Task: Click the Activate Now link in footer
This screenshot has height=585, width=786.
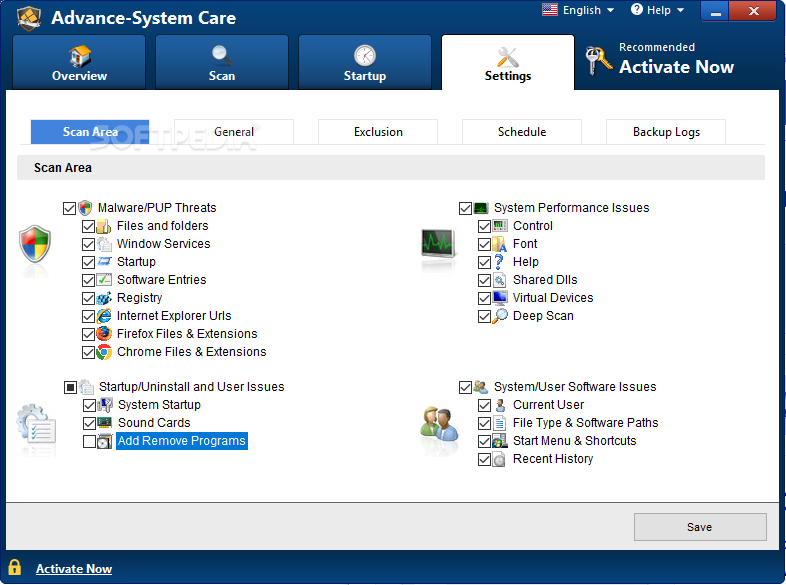Action: pyautogui.click(x=74, y=569)
